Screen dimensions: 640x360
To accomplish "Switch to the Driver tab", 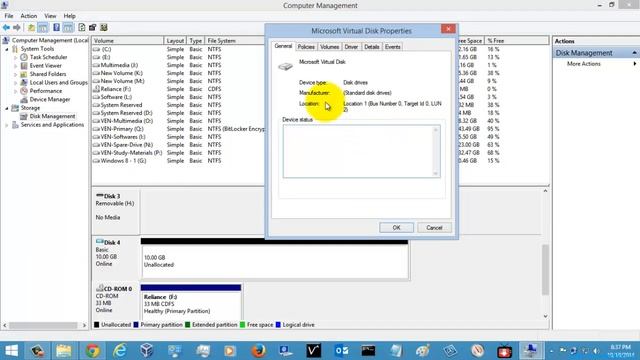I will point(351,47).
